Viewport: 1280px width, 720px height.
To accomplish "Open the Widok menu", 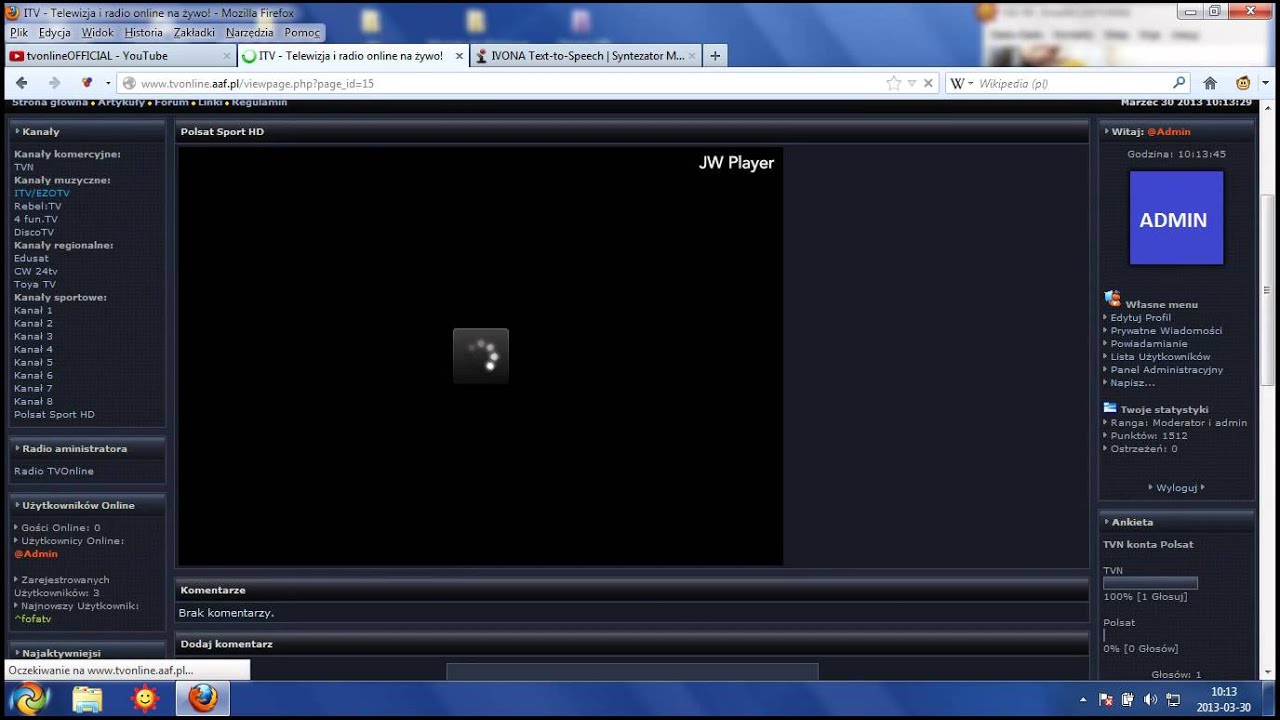I will tap(98, 32).
